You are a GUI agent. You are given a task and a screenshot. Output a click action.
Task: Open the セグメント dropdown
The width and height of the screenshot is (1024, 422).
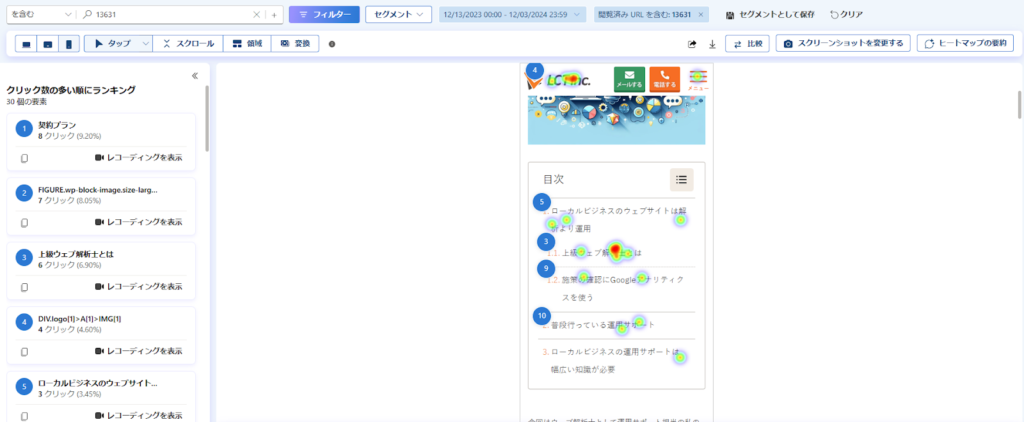[x=398, y=14]
